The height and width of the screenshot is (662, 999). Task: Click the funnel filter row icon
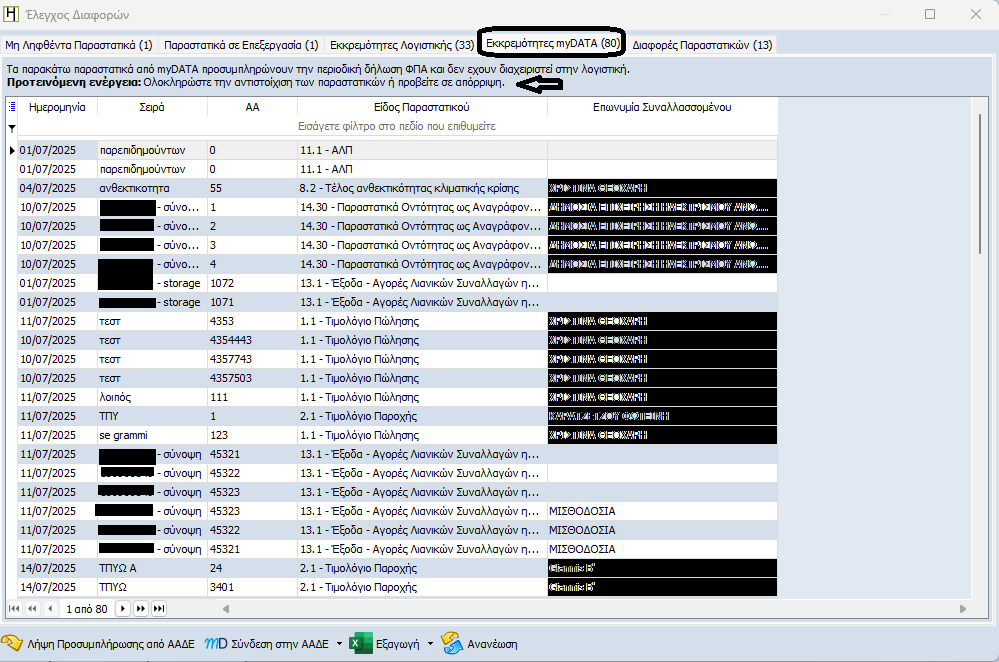click(x=12, y=127)
